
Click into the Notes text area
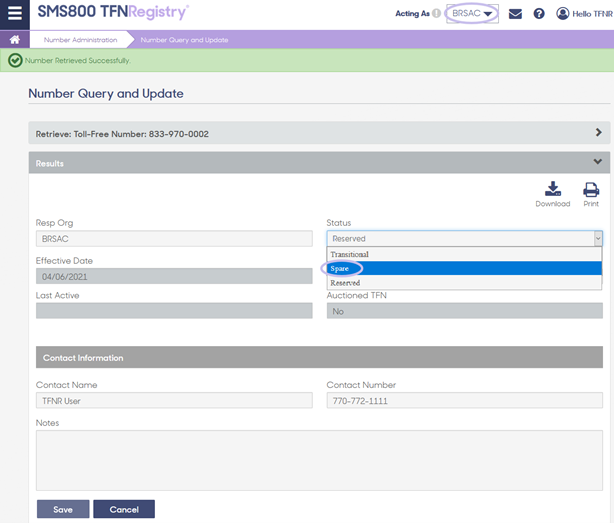click(x=319, y=461)
